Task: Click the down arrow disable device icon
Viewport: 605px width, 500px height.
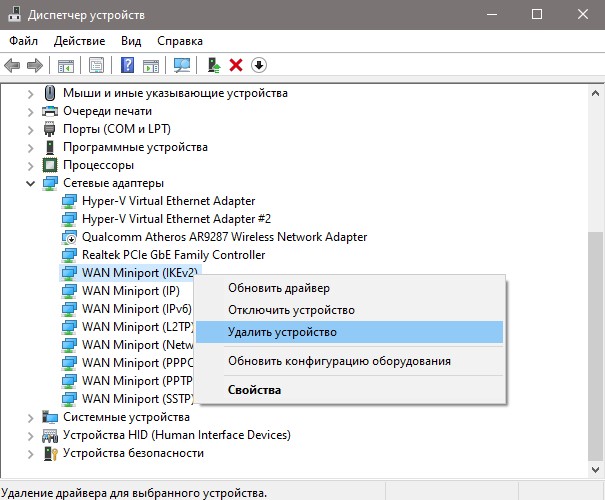Action: [x=259, y=65]
